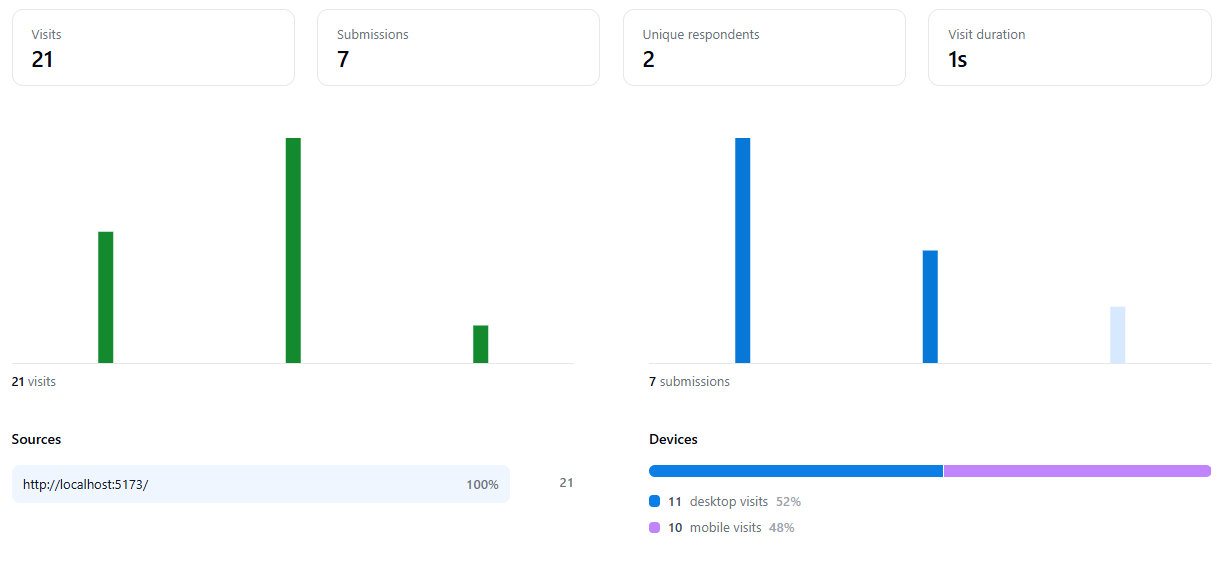Click the 'Devices' section heading
This screenshot has height=563, width=1222.
pos(673,439)
